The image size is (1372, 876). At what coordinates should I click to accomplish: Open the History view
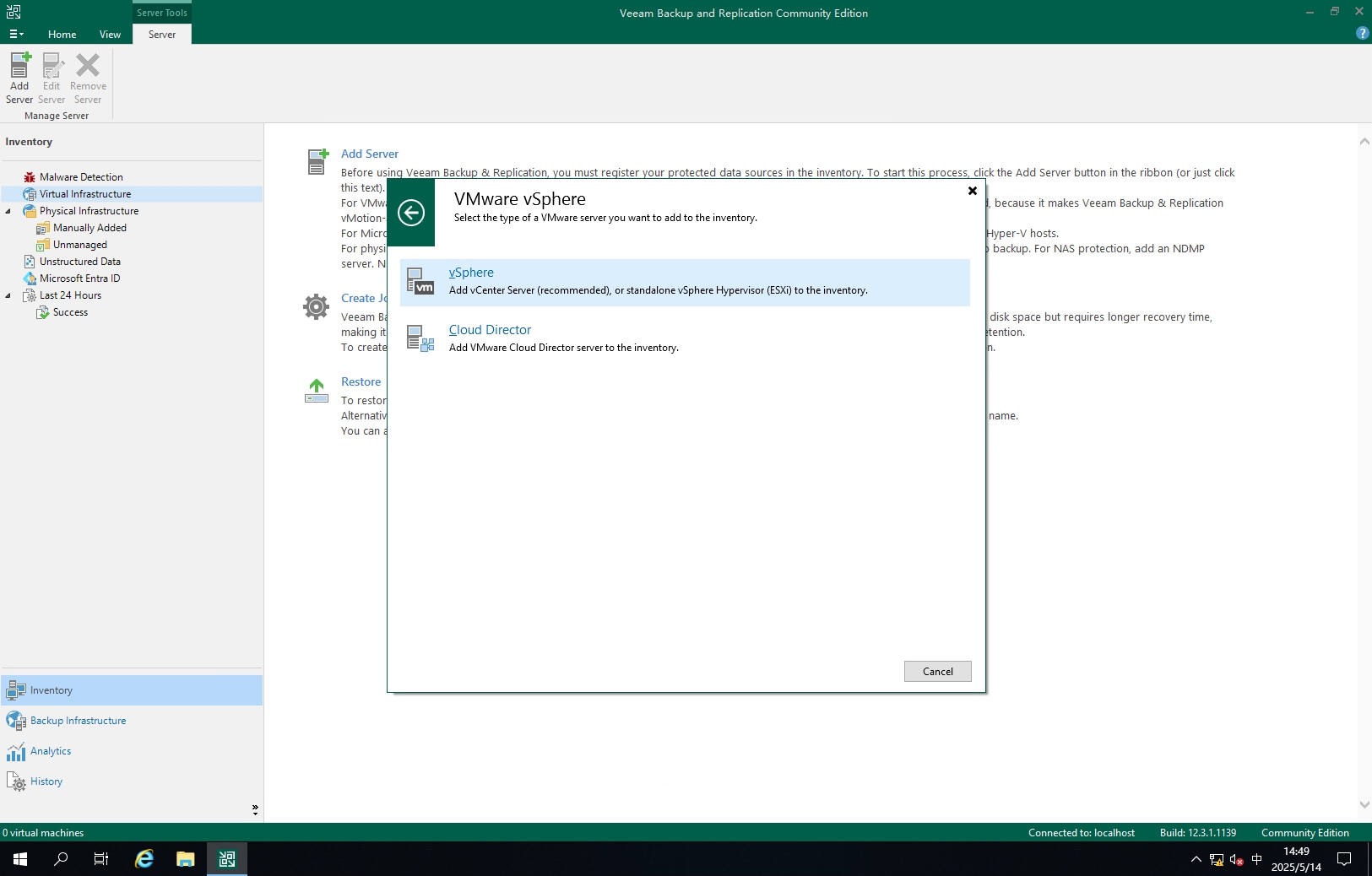click(x=46, y=781)
